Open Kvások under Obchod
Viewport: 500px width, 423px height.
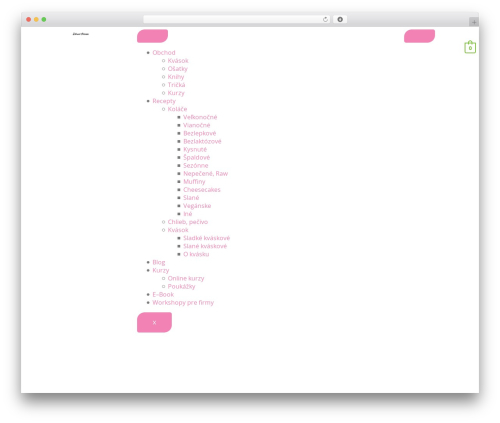[x=178, y=61]
